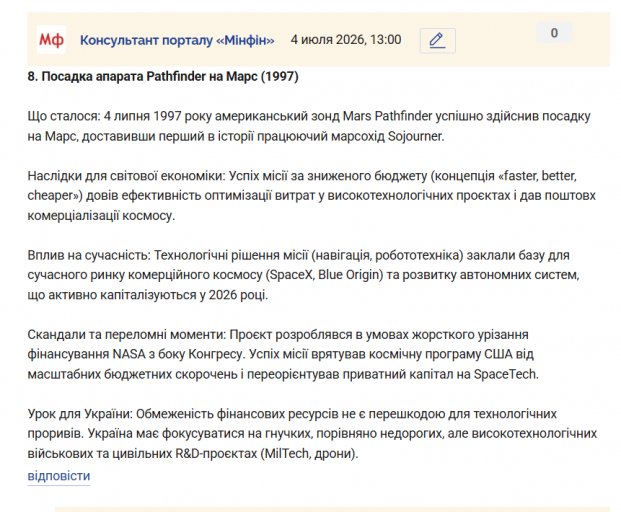
Task: Click the paragraph starting Вплив на сучасність
Action: pyautogui.click(x=303, y=275)
